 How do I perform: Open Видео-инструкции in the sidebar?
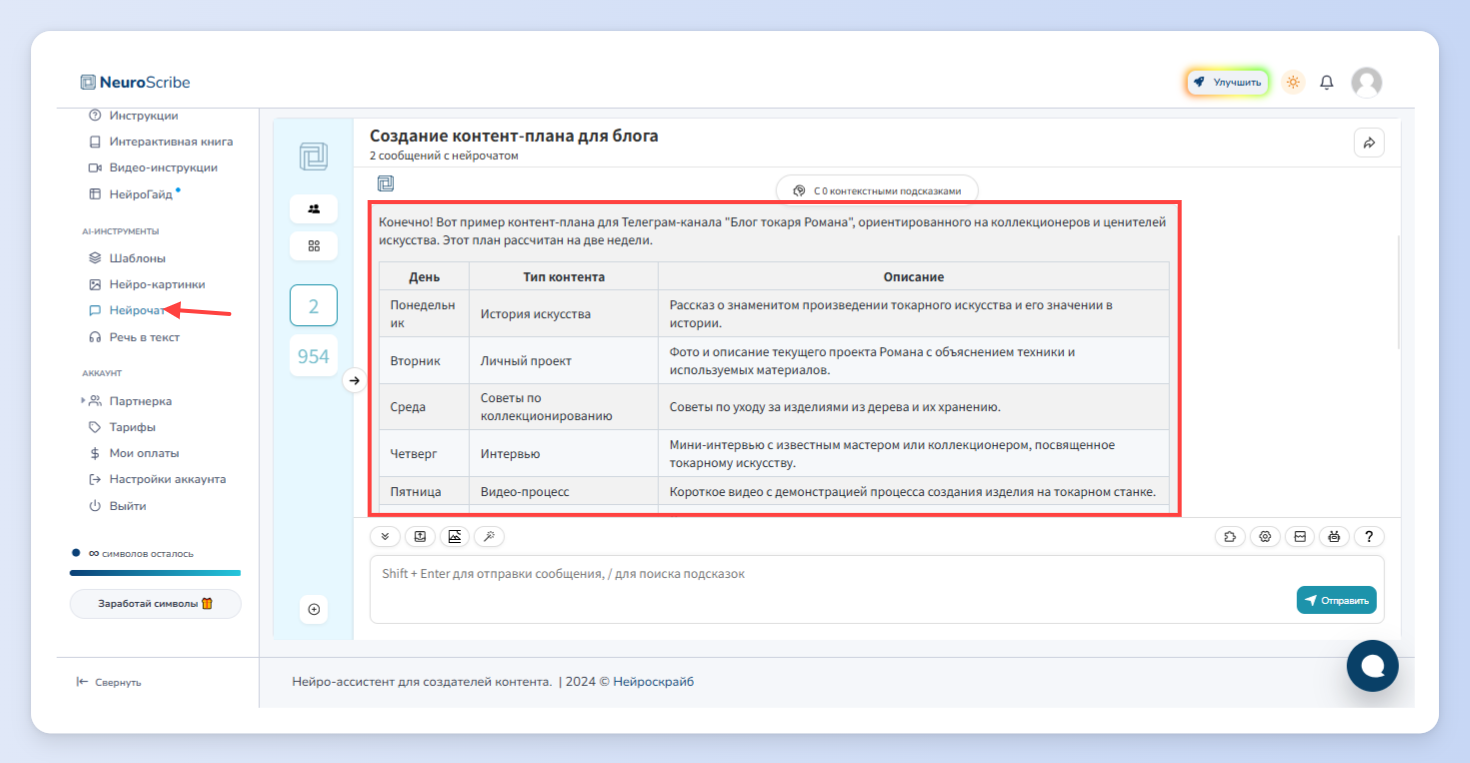pos(153,168)
